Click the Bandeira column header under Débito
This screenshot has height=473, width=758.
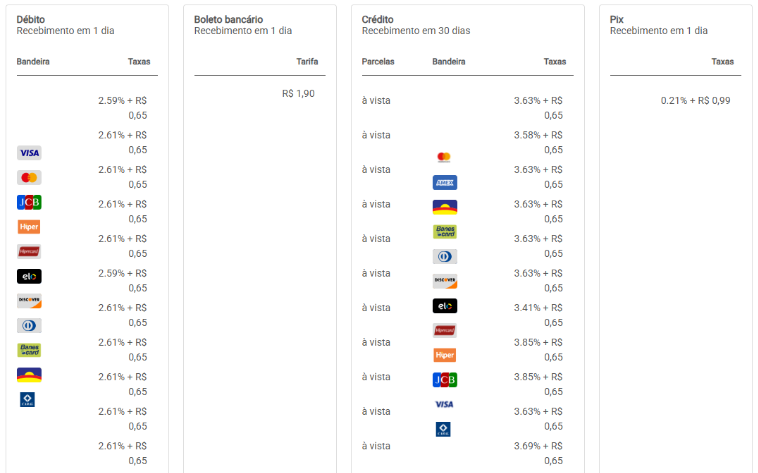point(33,62)
